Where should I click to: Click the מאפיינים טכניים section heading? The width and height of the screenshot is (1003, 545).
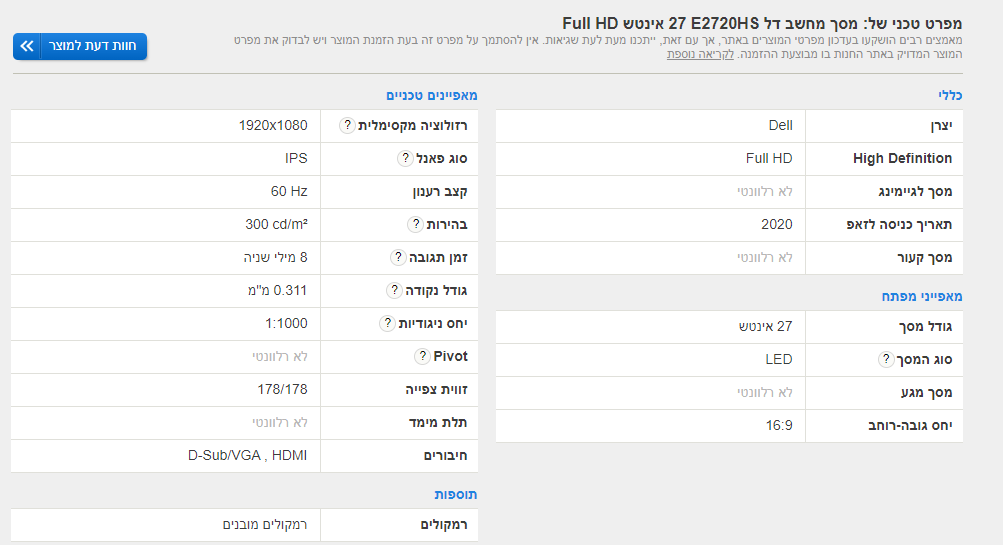click(432, 95)
